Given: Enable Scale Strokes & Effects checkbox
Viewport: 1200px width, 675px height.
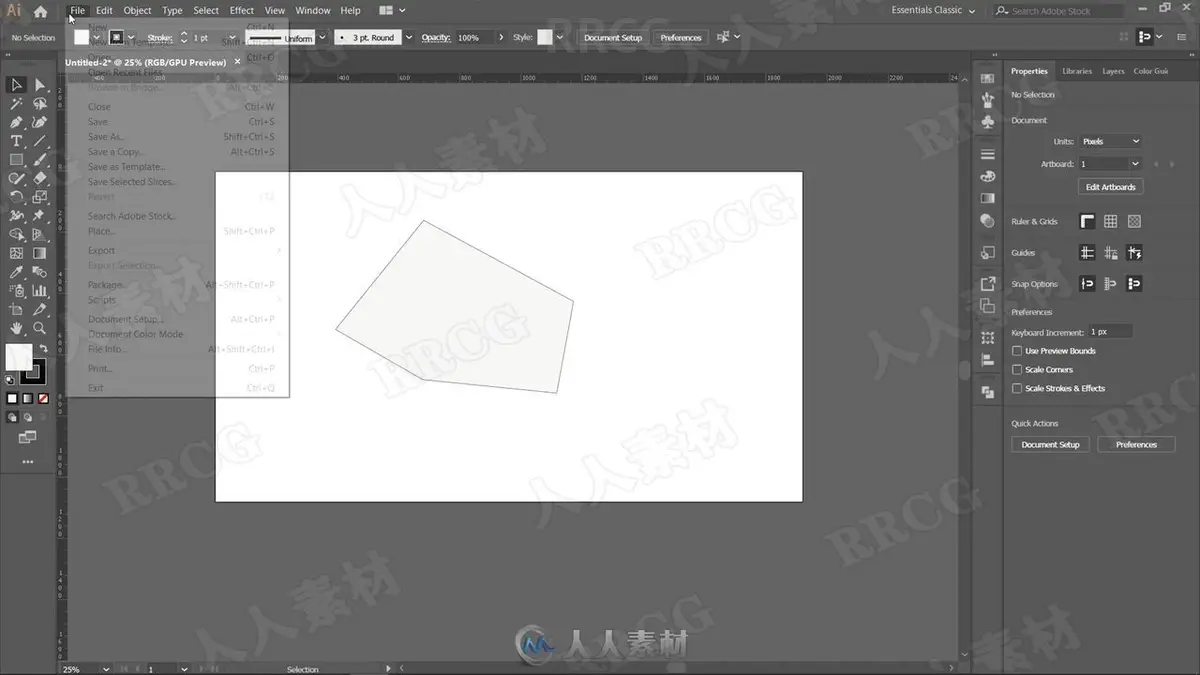Looking at the screenshot, I should click(x=1017, y=388).
